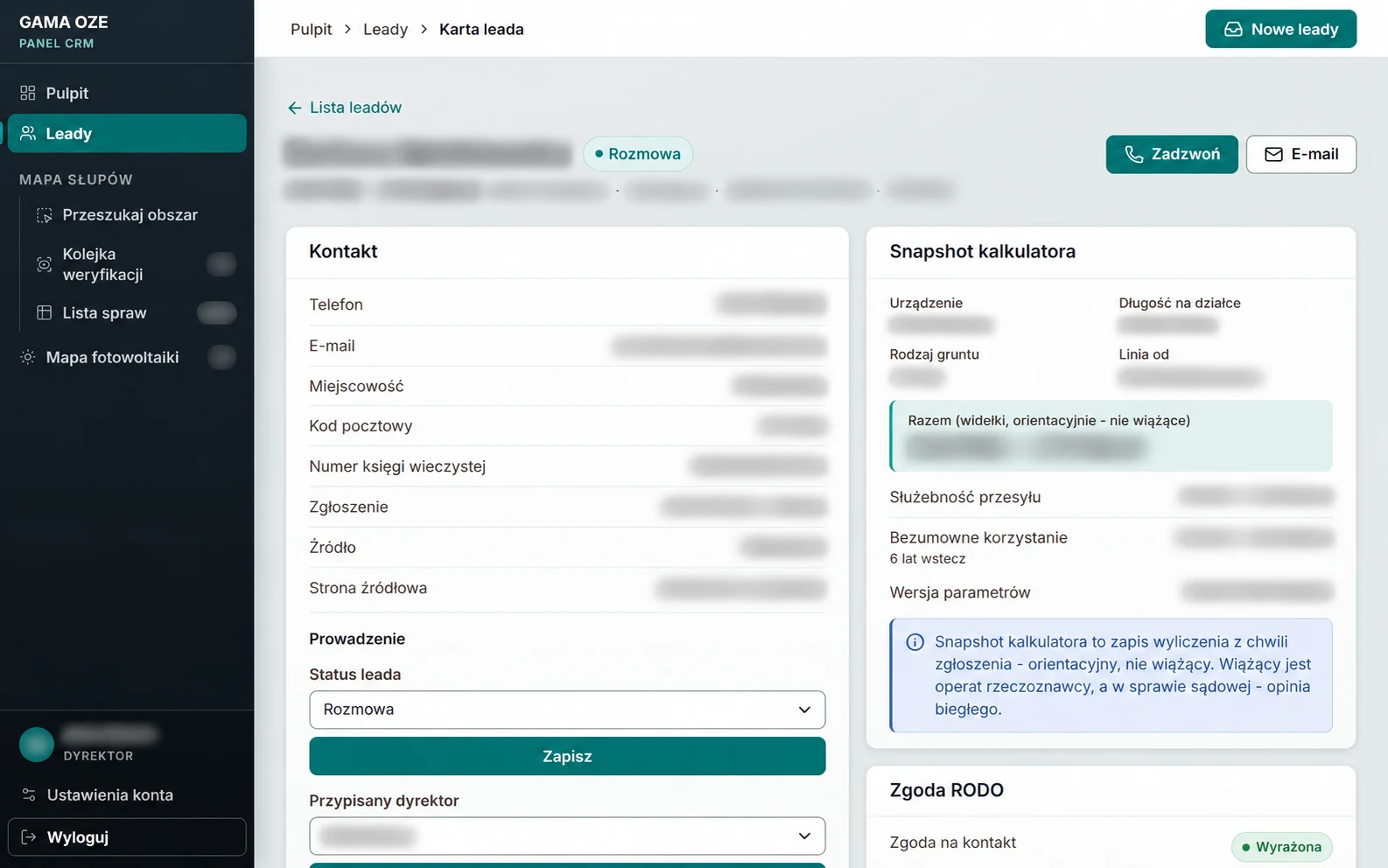Click the Leady people icon
1388x868 pixels.
[28, 133]
